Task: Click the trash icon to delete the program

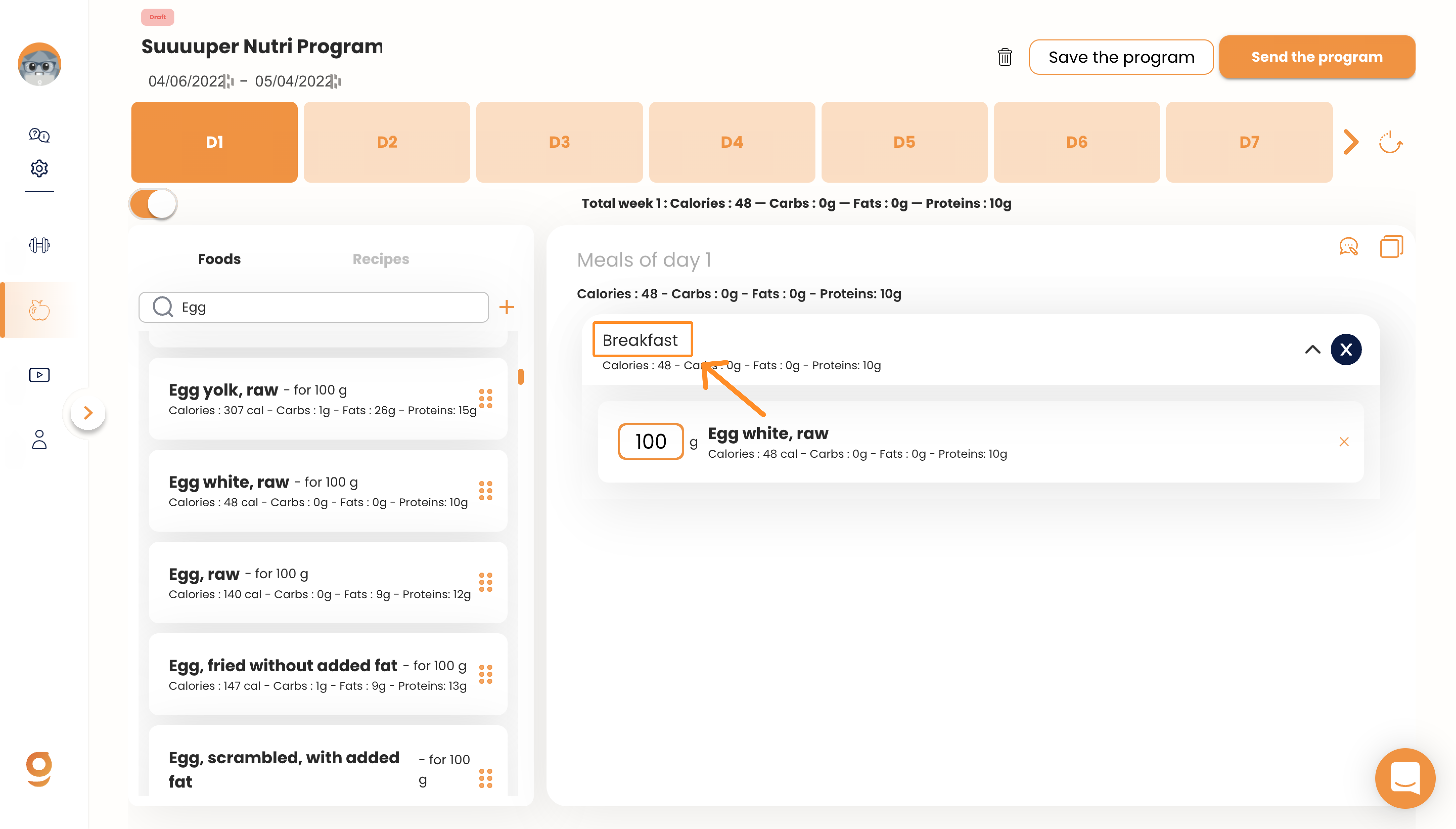Action: point(1005,57)
